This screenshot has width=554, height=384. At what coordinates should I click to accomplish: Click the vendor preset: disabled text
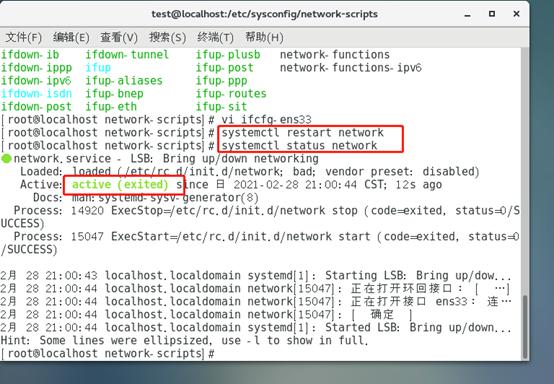pyautogui.click(x=402, y=172)
